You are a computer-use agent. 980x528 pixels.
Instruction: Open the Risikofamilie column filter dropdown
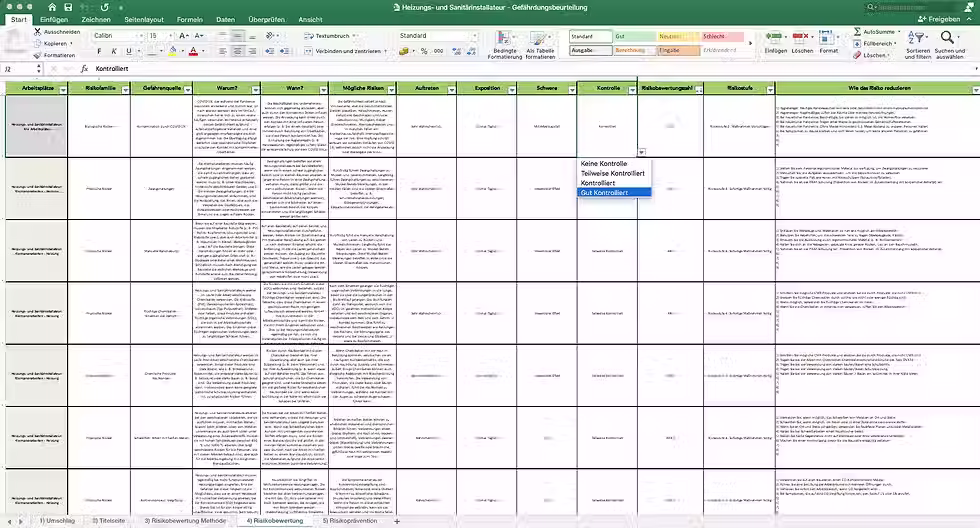click(x=126, y=90)
